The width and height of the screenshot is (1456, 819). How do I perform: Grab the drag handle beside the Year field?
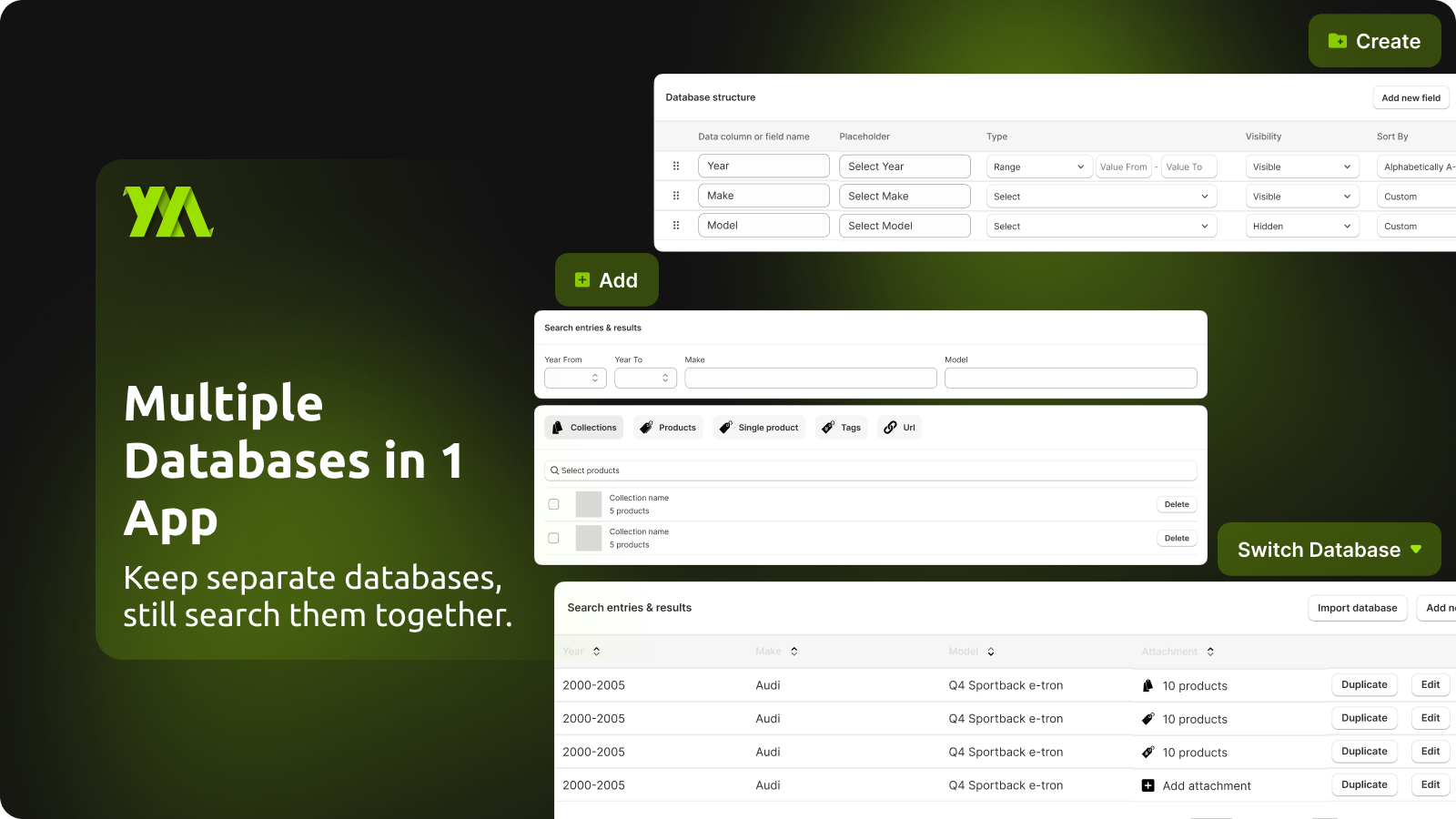point(675,166)
